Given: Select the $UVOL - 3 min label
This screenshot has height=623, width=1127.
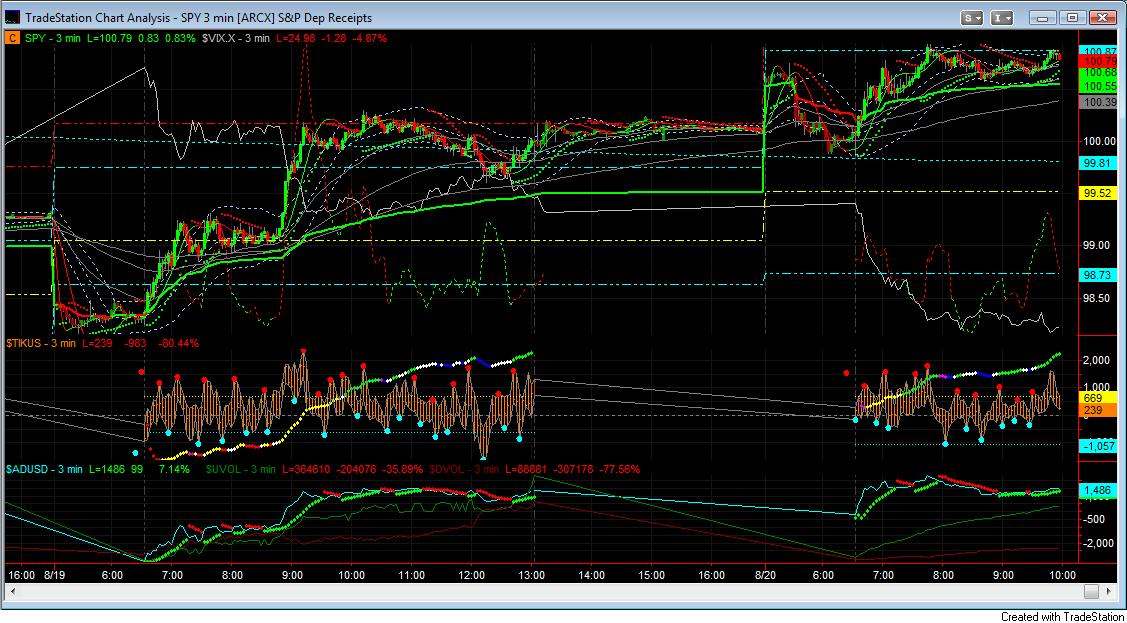Looking at the screenshot, I should pos(241,469).
